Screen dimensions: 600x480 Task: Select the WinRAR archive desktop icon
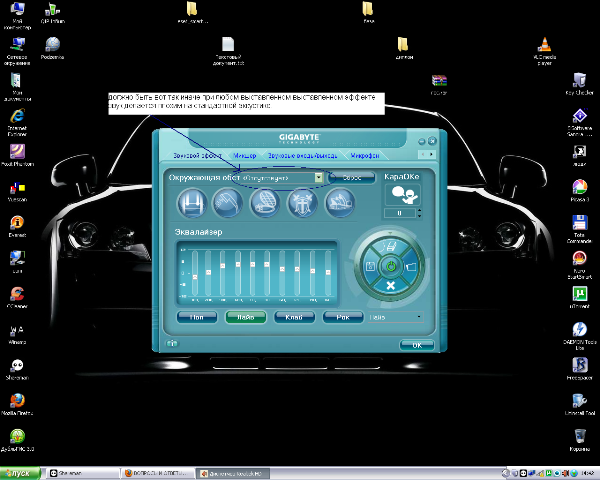tap(439, 85)
